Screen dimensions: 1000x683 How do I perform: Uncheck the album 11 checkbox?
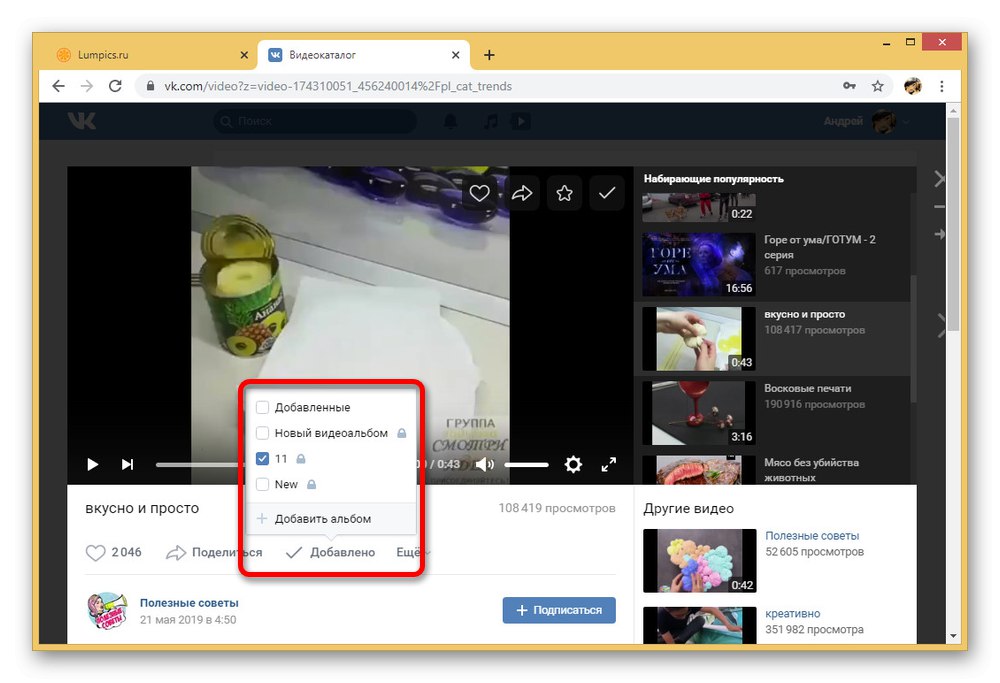click(262, 459)
